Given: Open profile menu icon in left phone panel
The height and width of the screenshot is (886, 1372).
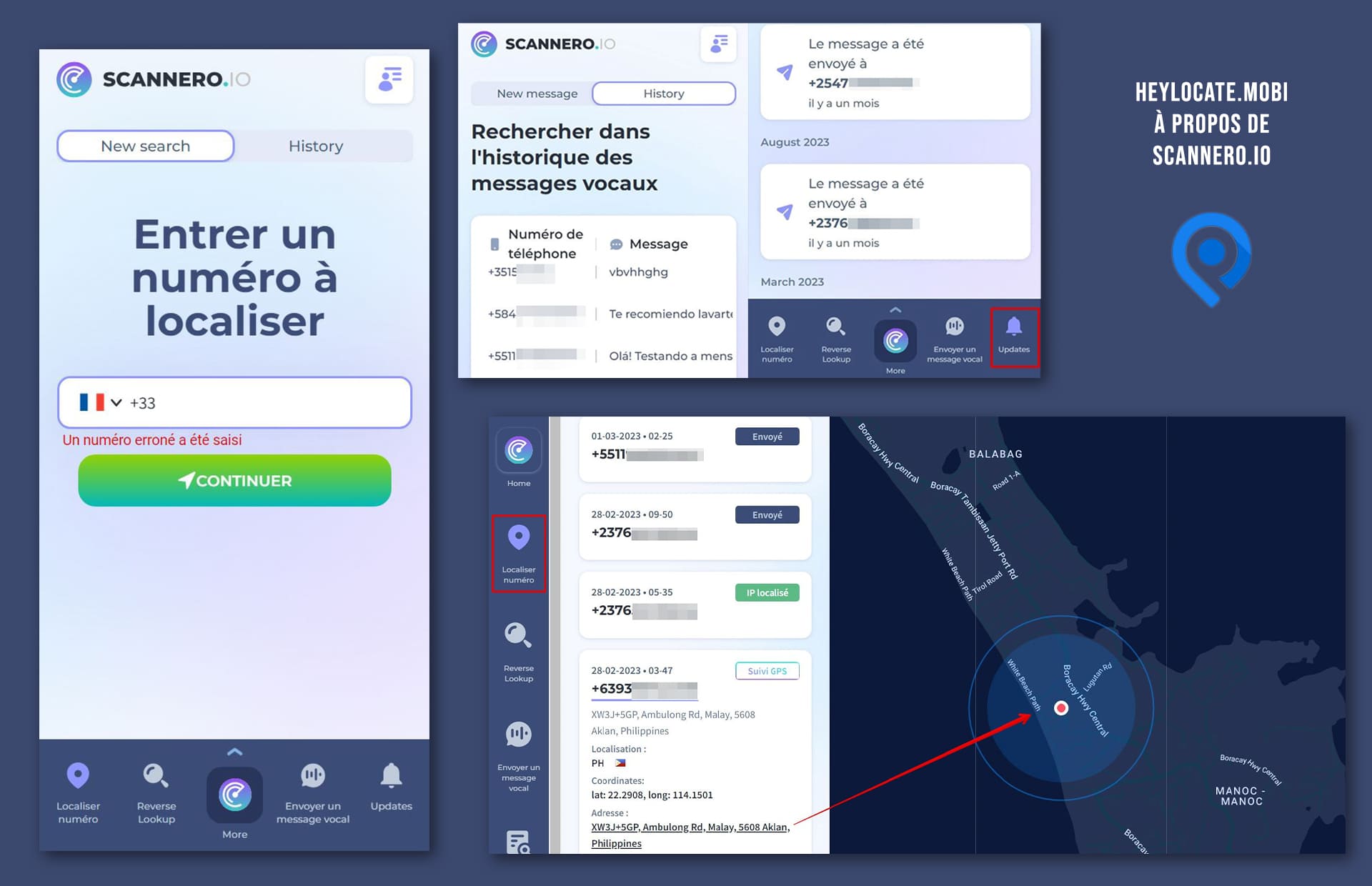Looking at the screenshot, I should [x=389, y=79].
